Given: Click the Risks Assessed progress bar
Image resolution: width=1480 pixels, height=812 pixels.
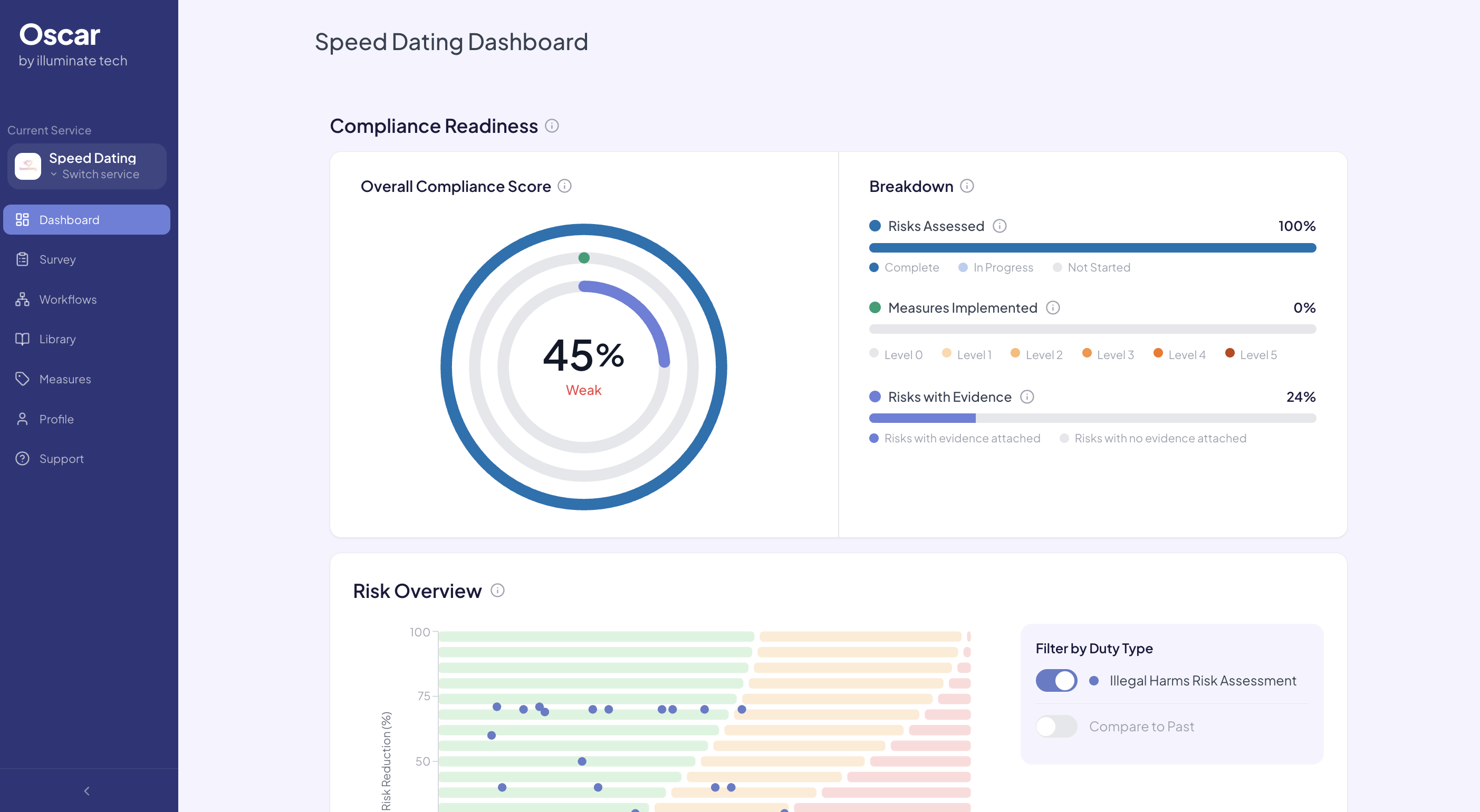Looking at the screenshot, I should point(1092,247).
